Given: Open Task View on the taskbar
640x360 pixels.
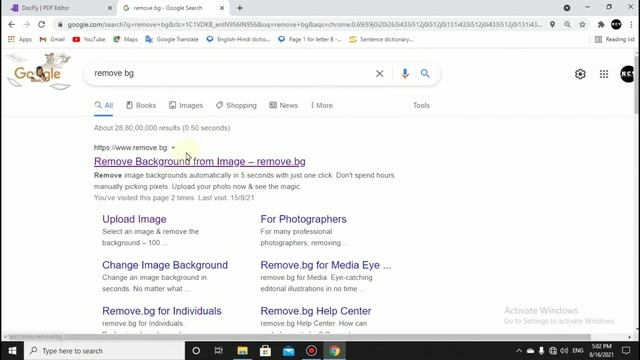Looking at the screenshot, I should [219, 351].
